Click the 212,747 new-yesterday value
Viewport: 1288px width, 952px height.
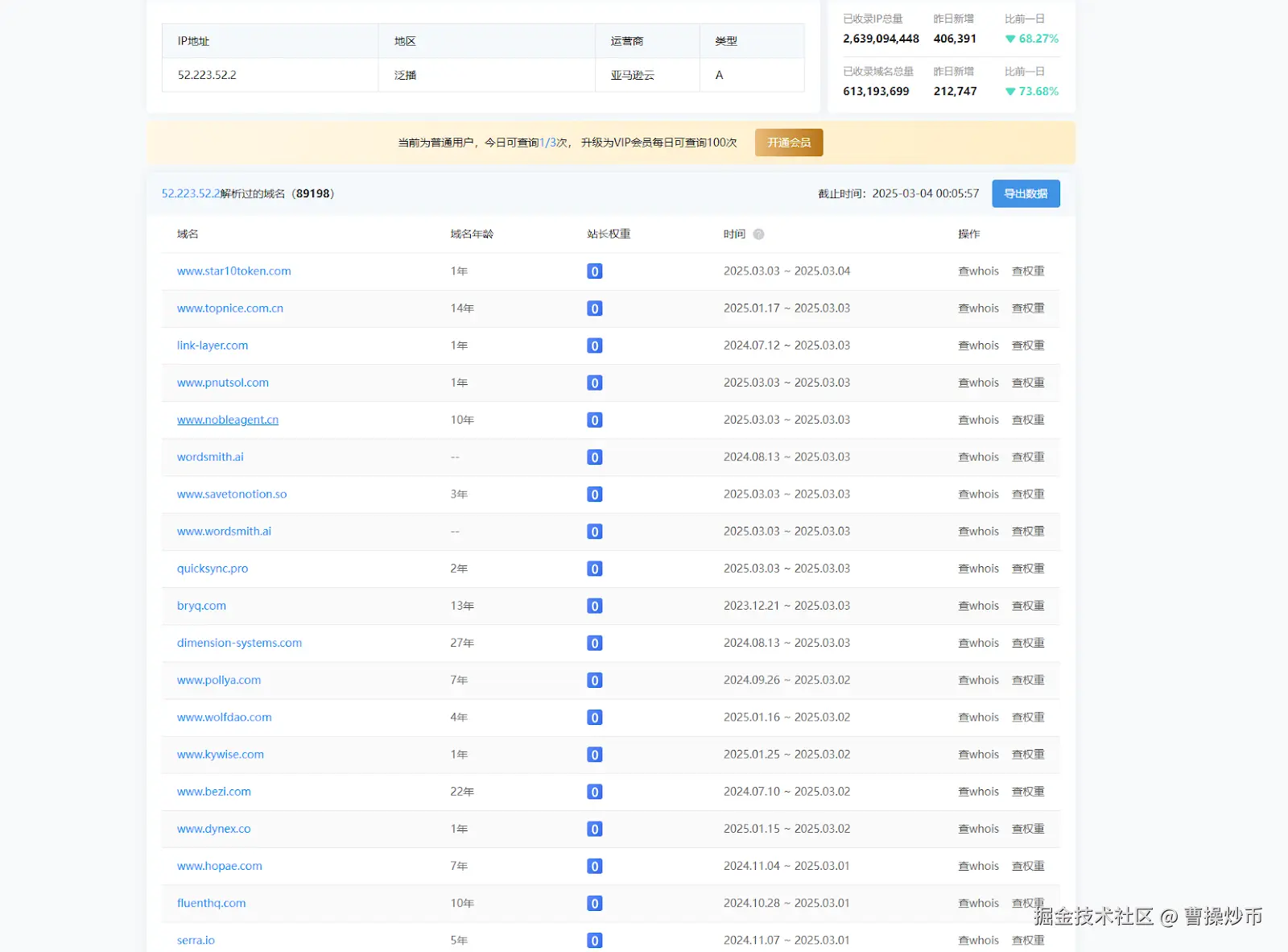955,91
